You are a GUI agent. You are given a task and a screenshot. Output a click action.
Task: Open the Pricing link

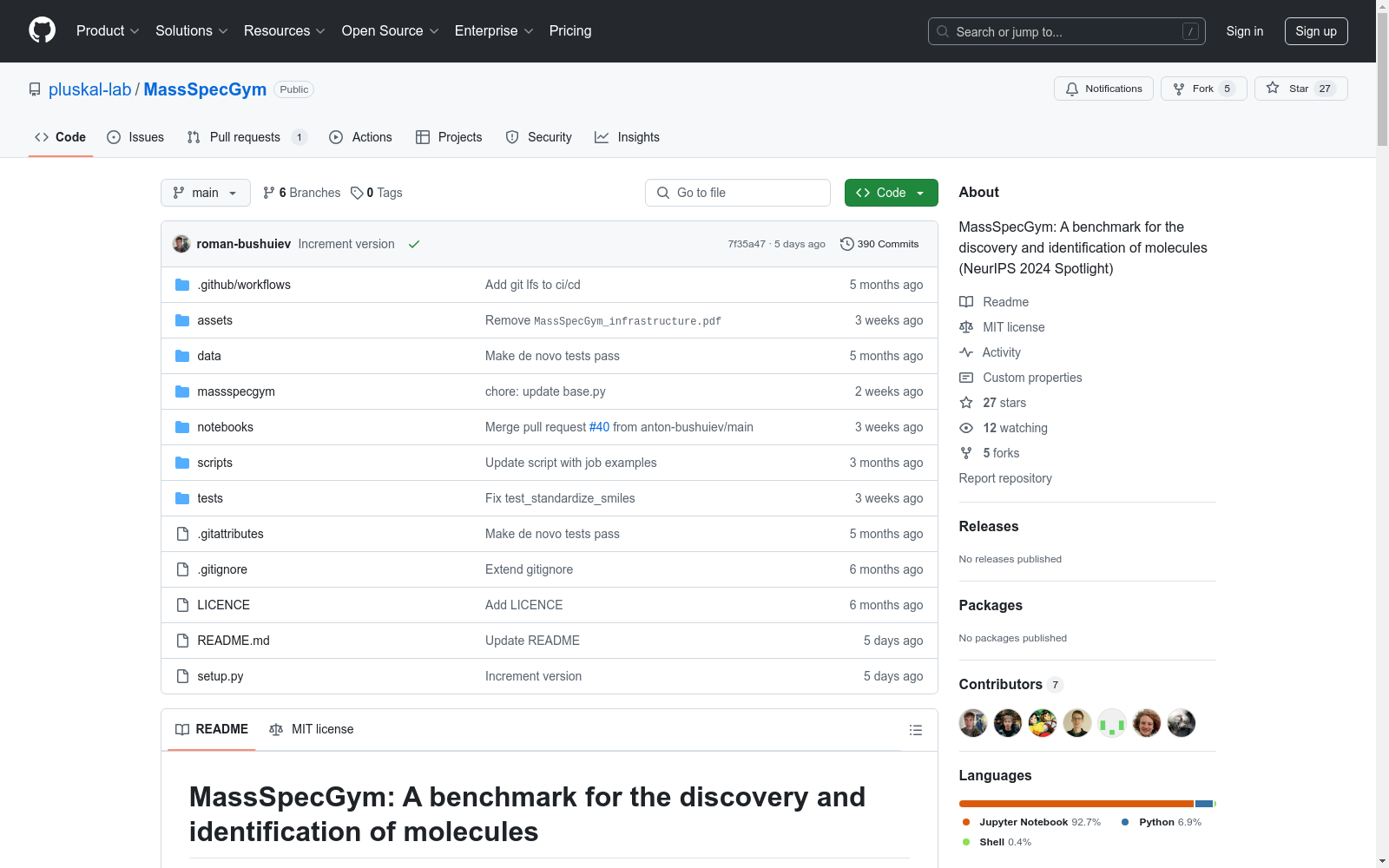pyautogui.click(x=570, y=31)
